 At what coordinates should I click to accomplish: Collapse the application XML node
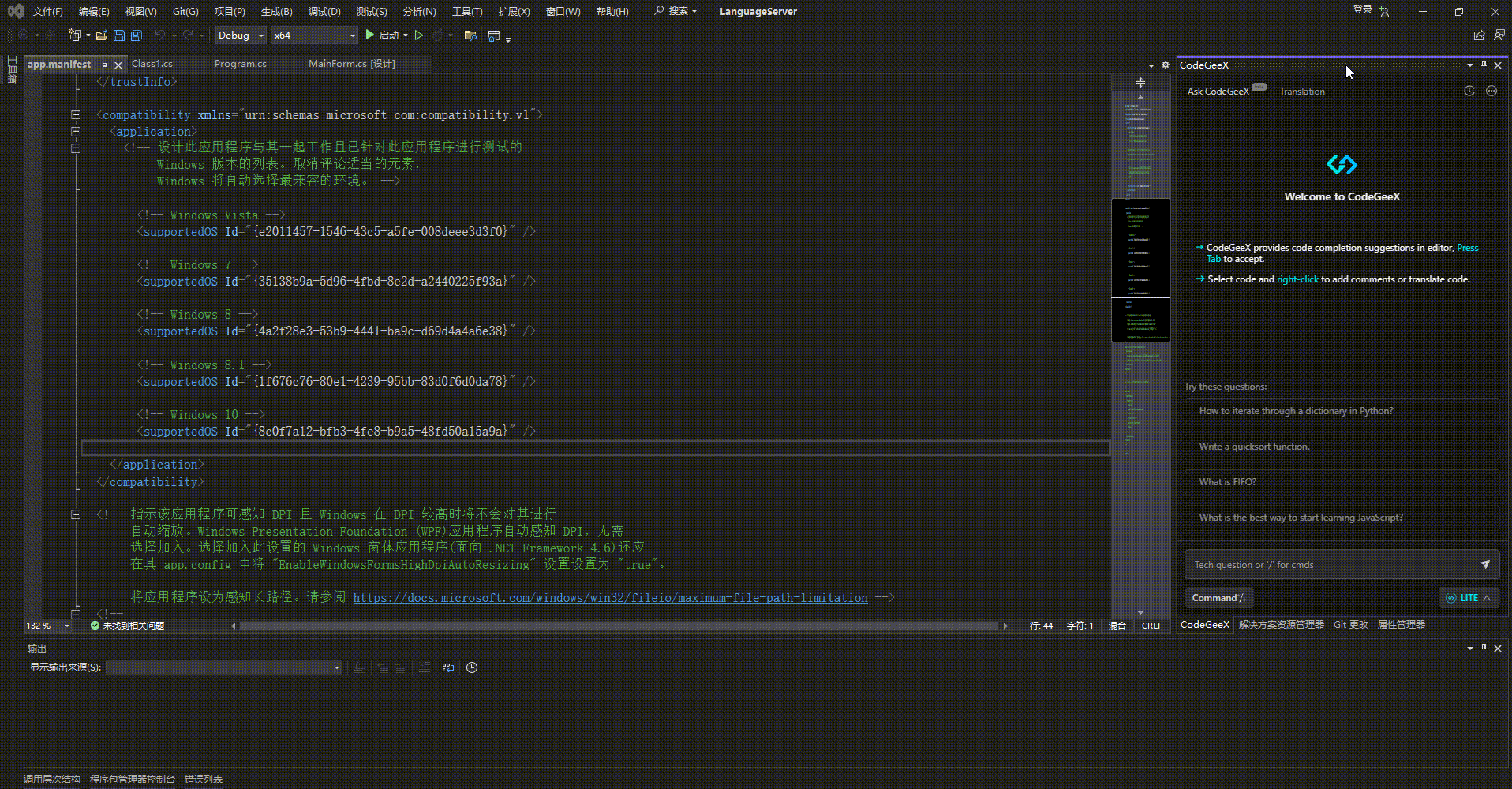76,131
